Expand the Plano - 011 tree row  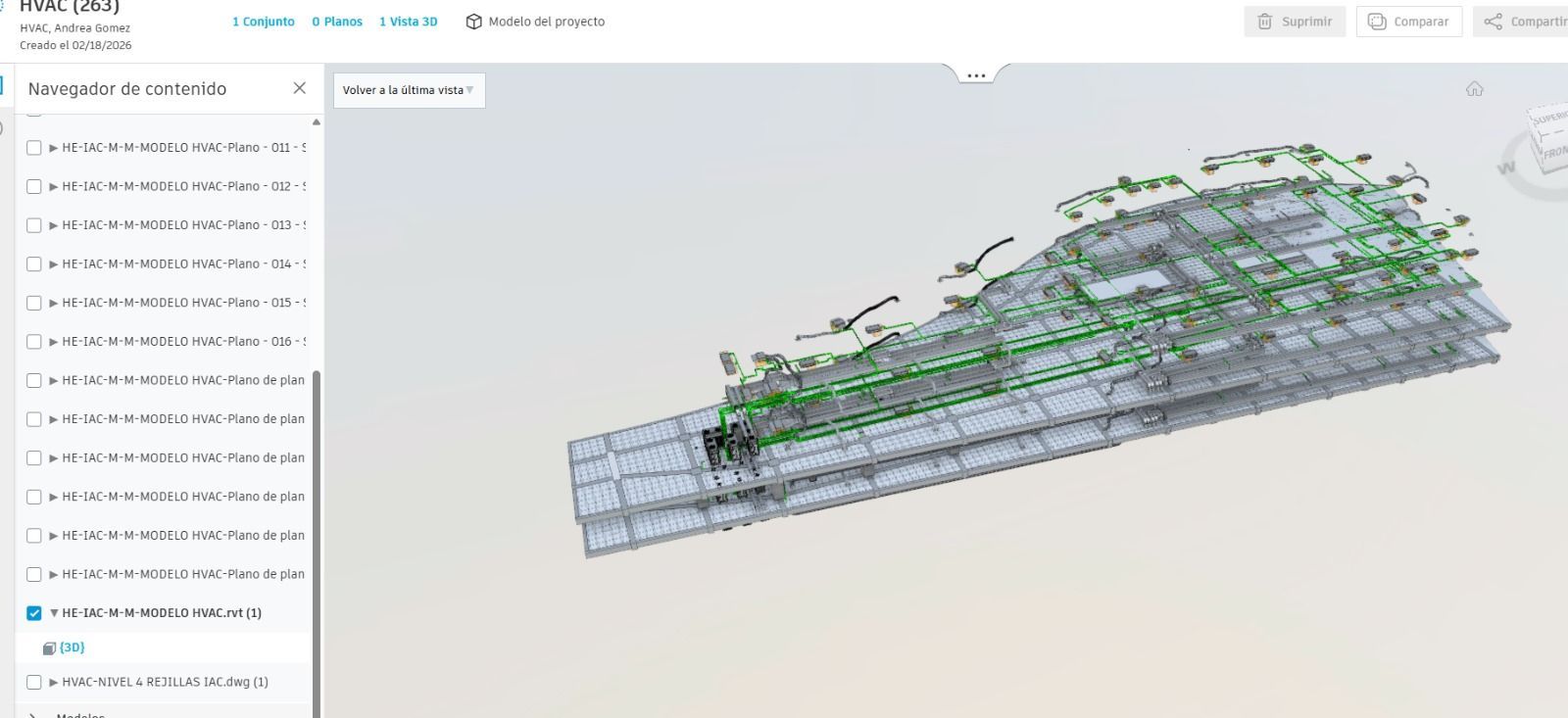[x=54, y=148]
